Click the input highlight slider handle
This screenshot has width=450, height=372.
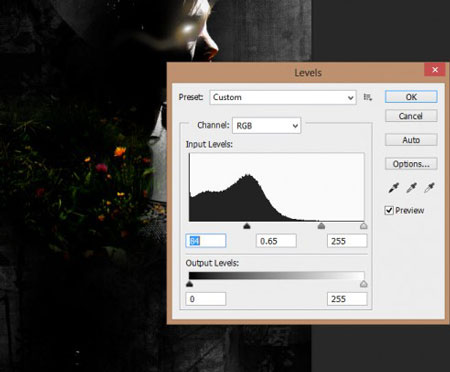tap(364, 226)
